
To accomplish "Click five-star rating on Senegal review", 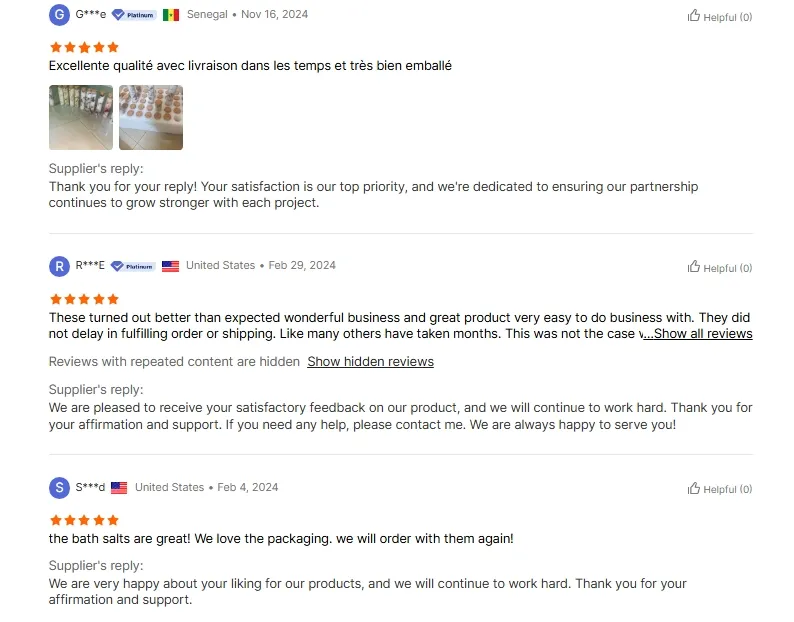I will 84,48.
